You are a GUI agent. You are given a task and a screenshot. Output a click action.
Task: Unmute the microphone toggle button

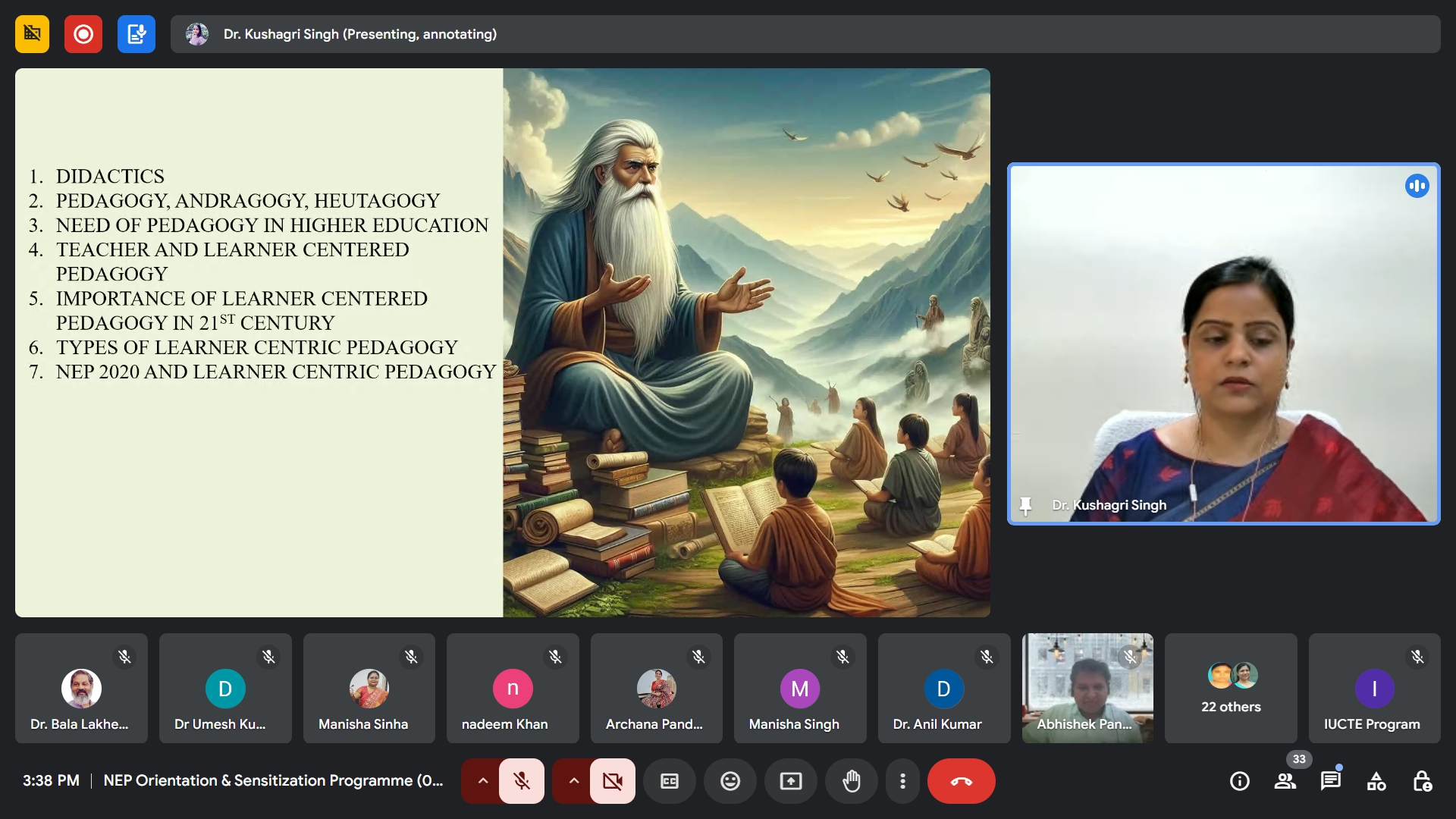click(x=522, y=781)
